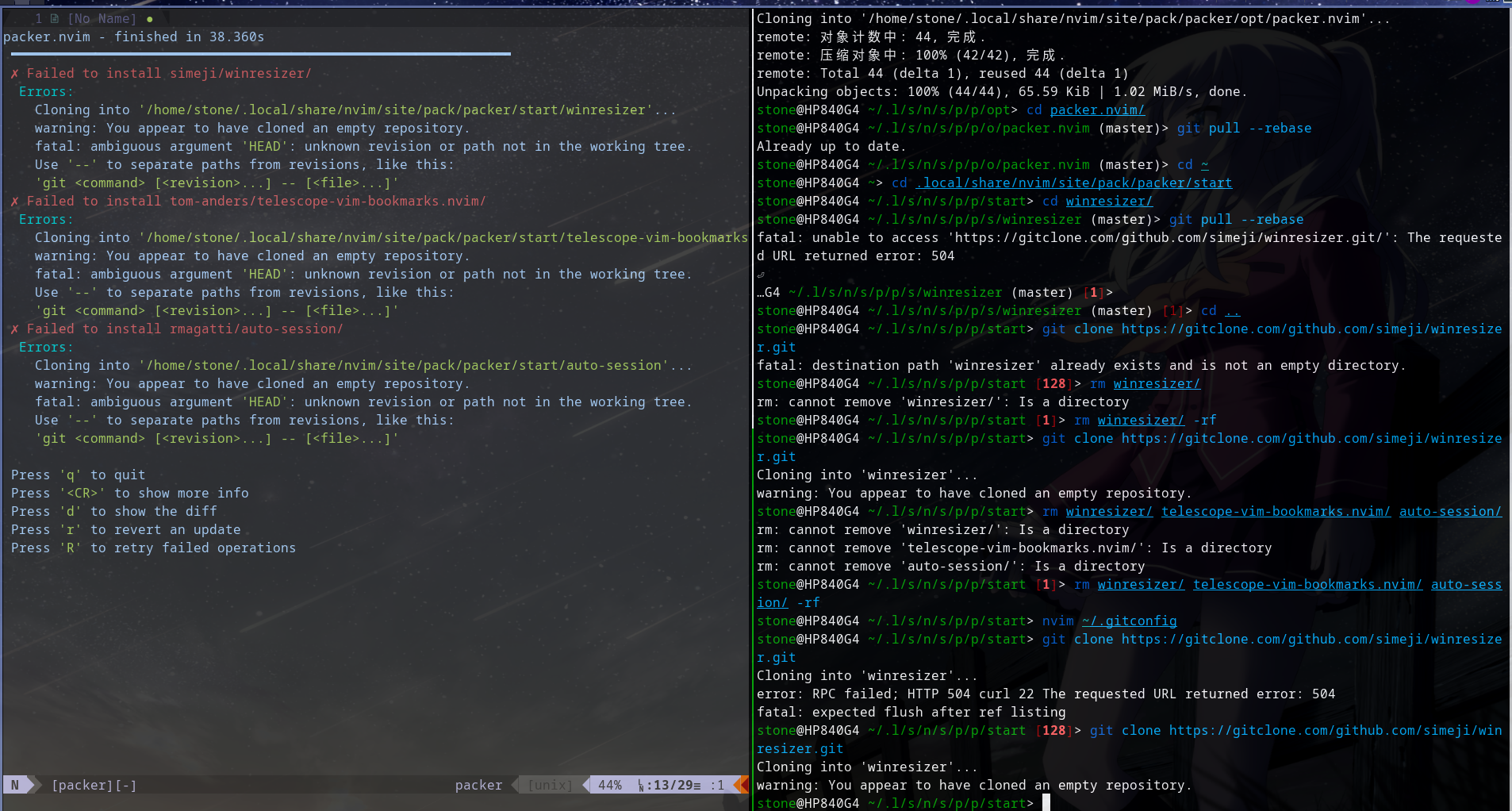Click the 44% scroll progress indicator
This screenshot has width=1512, height=811.
pos(610,785)
